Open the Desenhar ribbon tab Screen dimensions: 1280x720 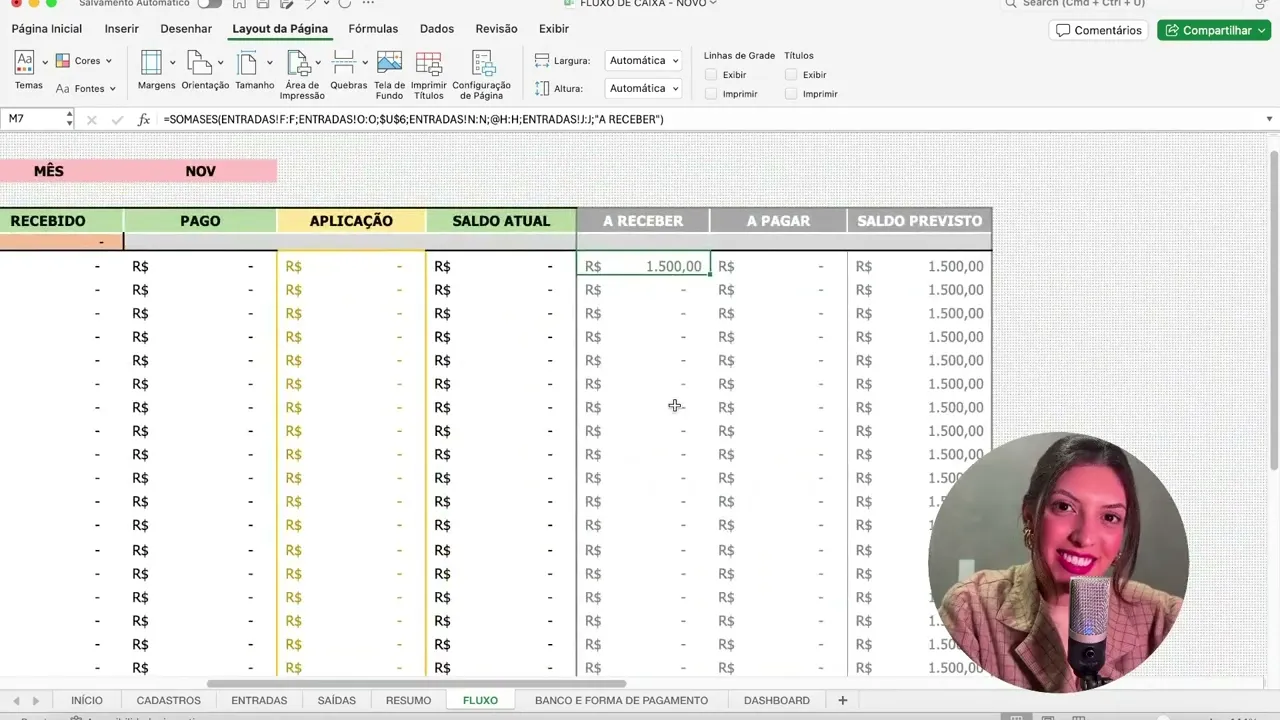pyautogui.click(x=186, y=29)
